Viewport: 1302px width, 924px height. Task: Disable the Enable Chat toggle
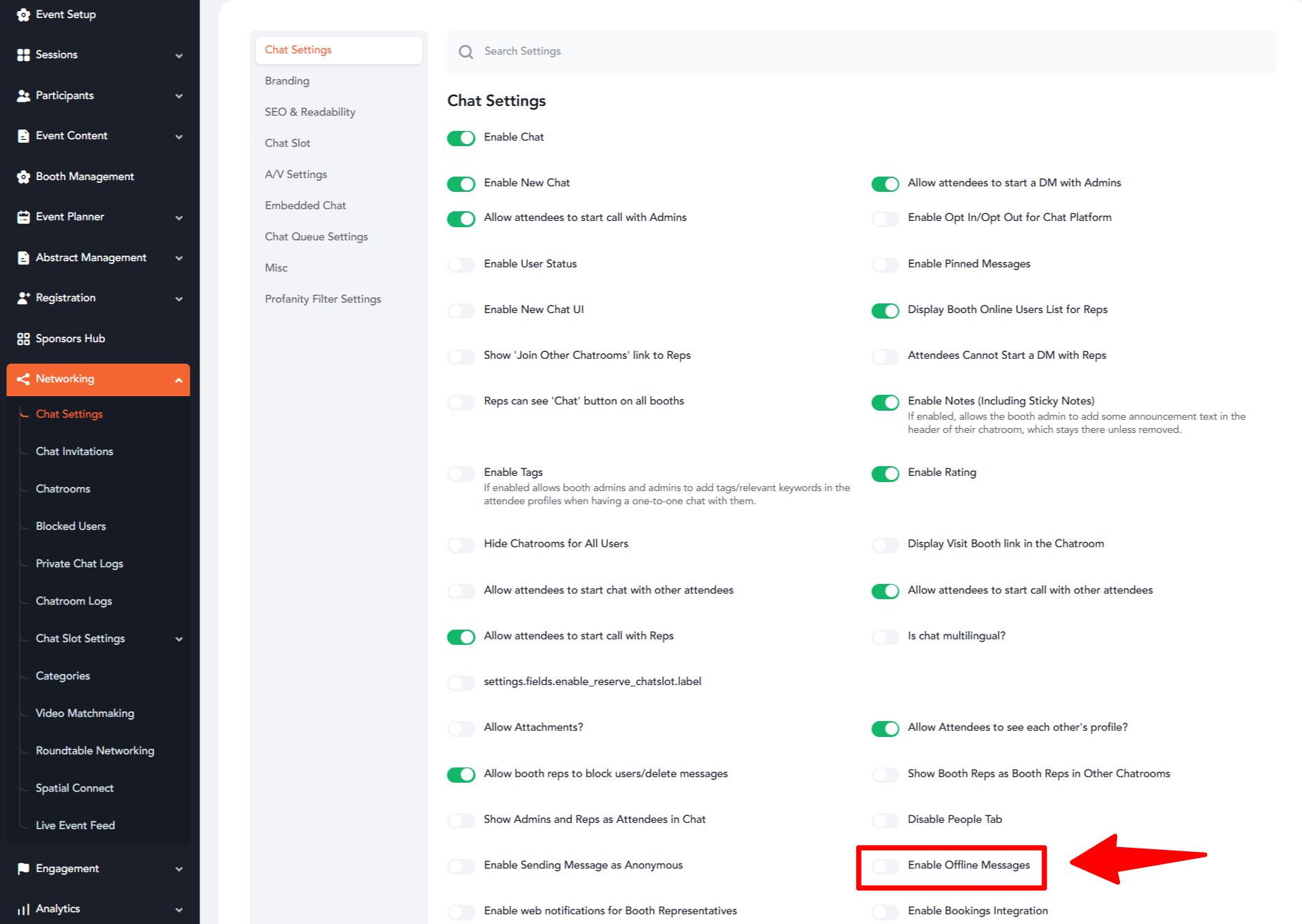(x=461, y=138)
